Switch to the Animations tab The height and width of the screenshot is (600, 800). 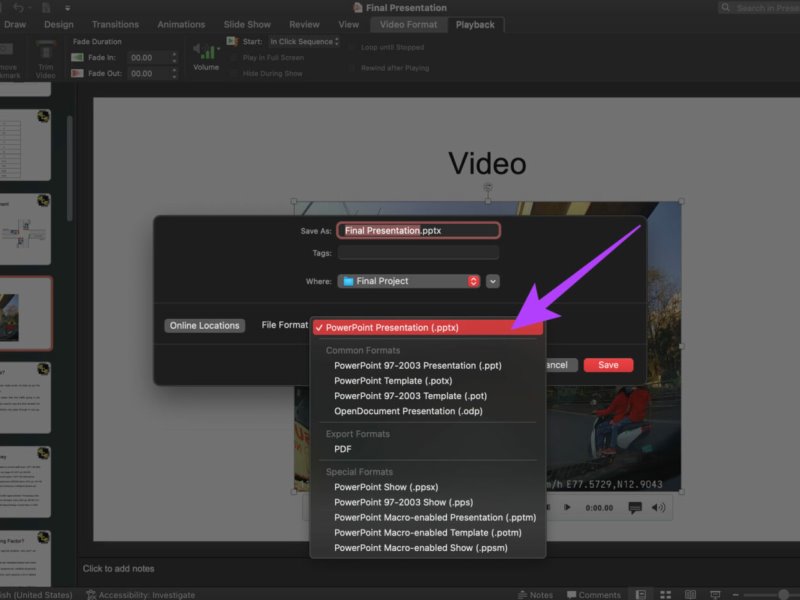(181, 24)
